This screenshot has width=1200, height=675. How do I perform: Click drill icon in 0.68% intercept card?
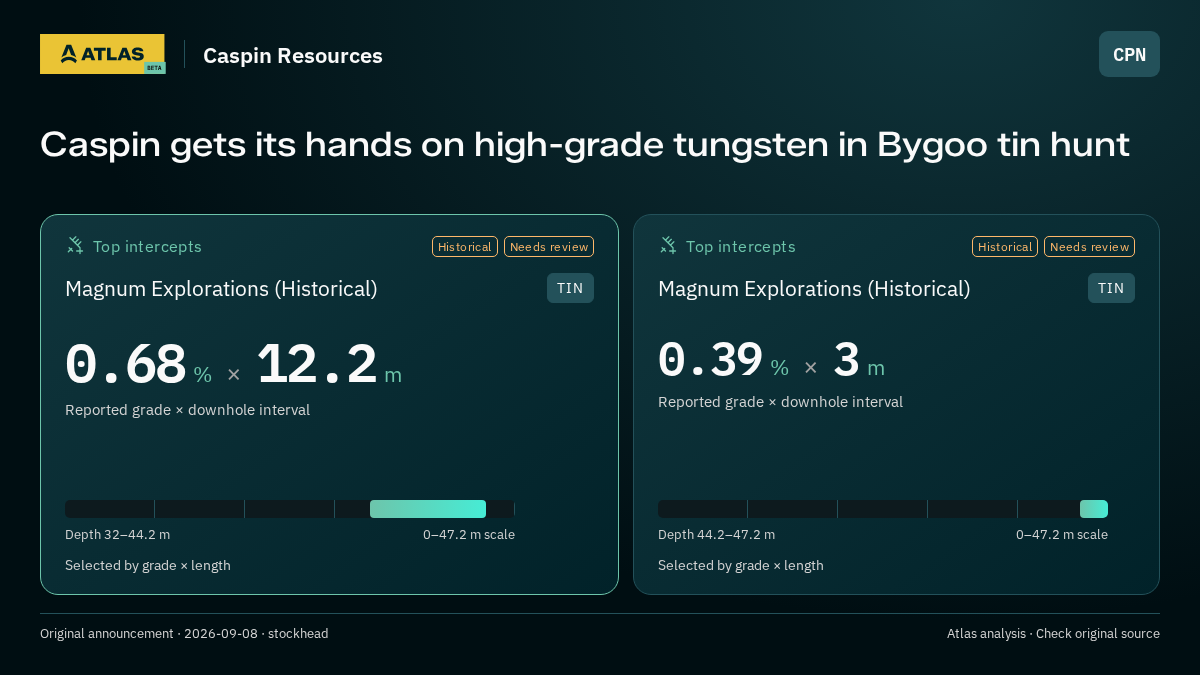pos(75,245)
